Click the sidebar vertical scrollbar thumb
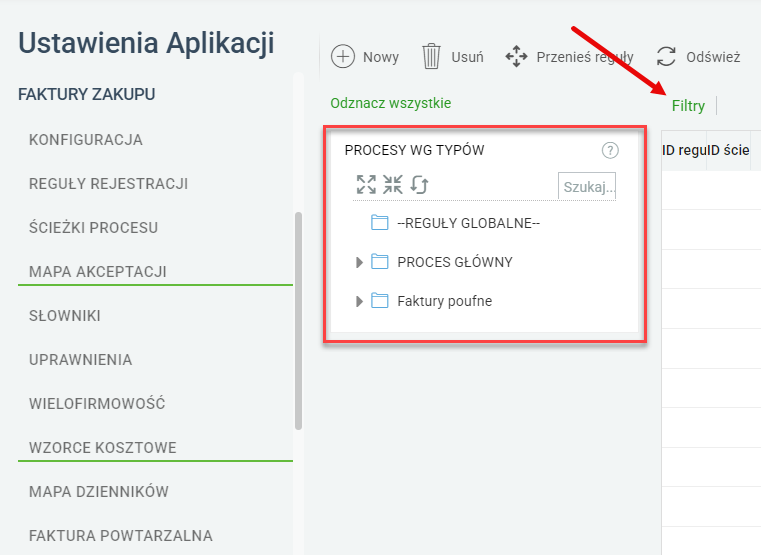This screenshot has width=761, height=555. 298,321
